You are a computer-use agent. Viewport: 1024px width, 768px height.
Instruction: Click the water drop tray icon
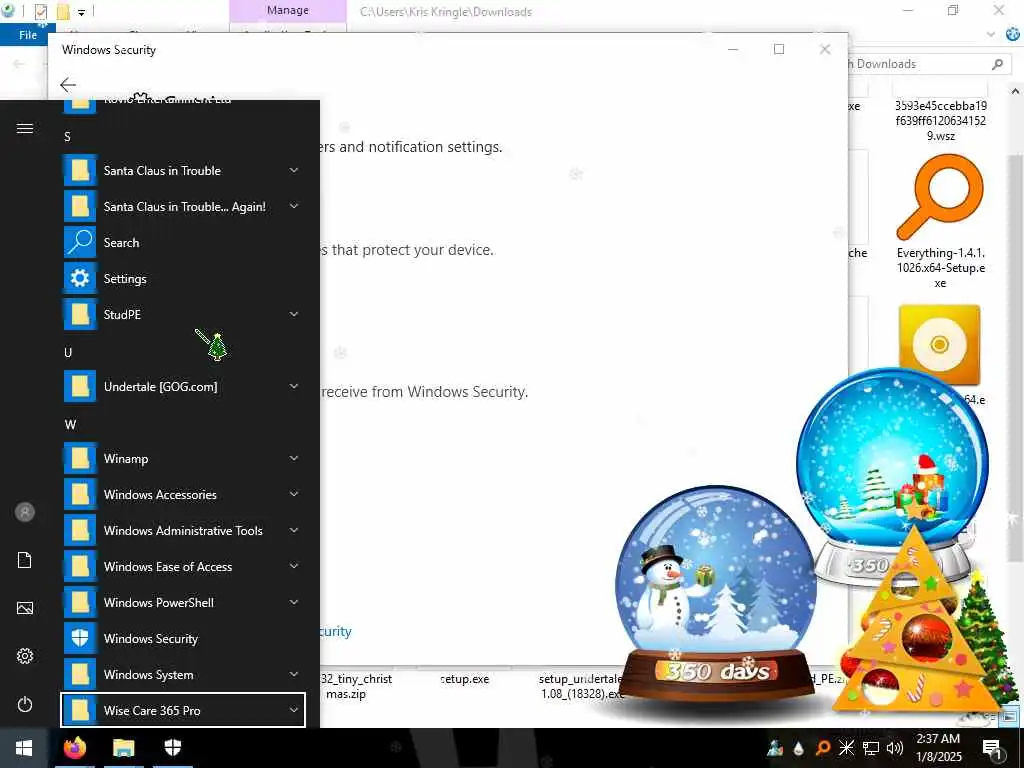point(799,748)
